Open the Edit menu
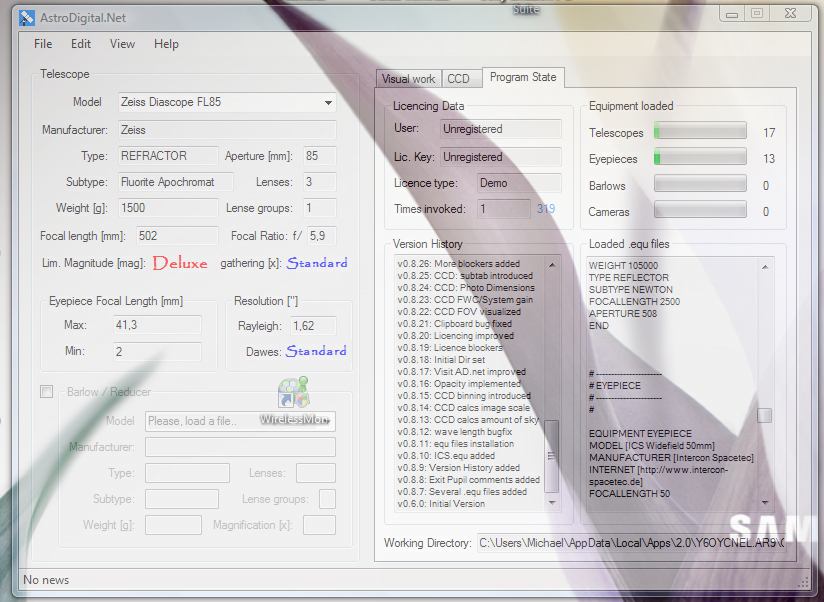The height and width of the screenshot is (602, 824). point(81,44)
